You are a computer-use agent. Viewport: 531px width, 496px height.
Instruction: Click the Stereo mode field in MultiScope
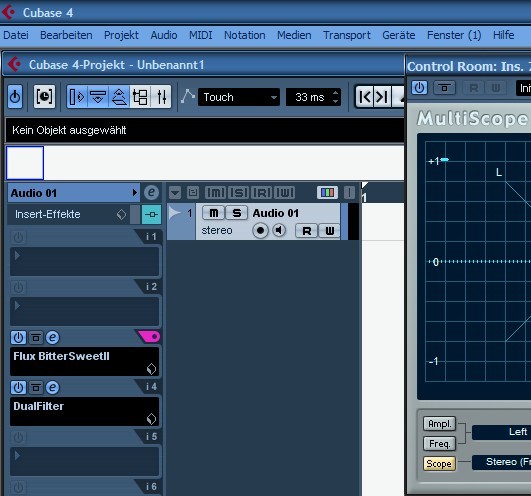(x=501, y=462)
